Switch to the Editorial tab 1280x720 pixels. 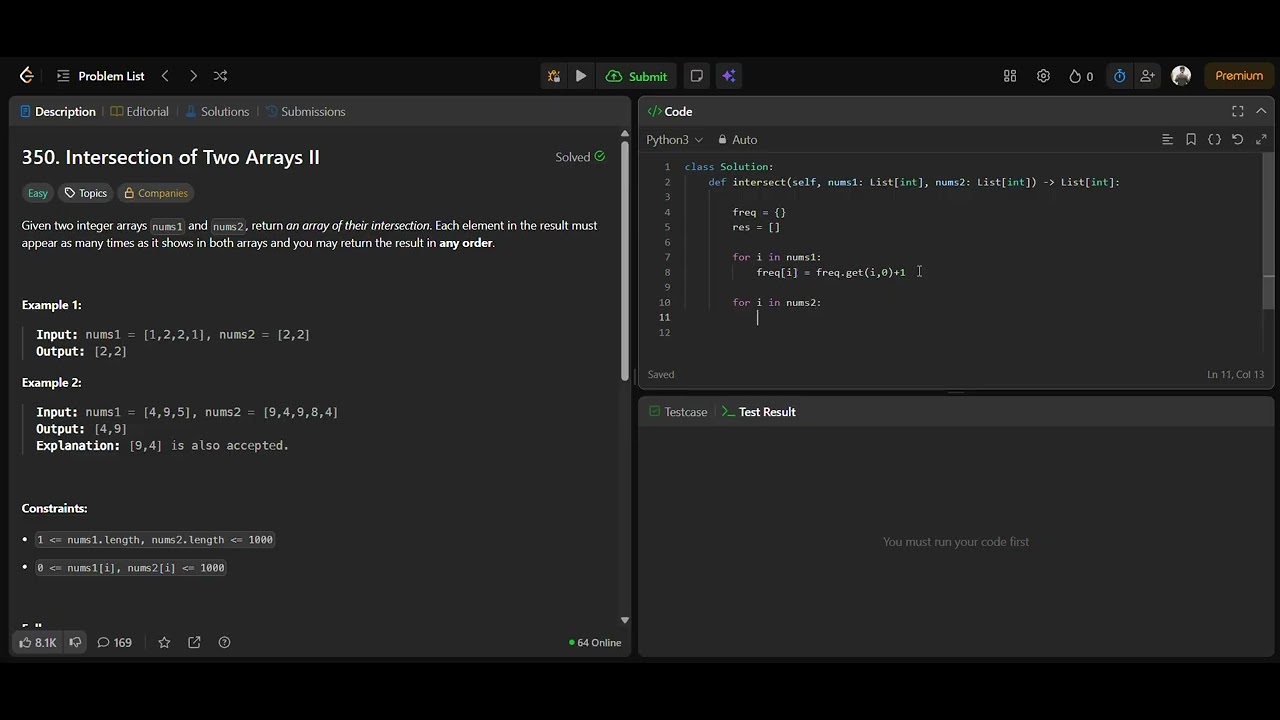pos(140,112)
